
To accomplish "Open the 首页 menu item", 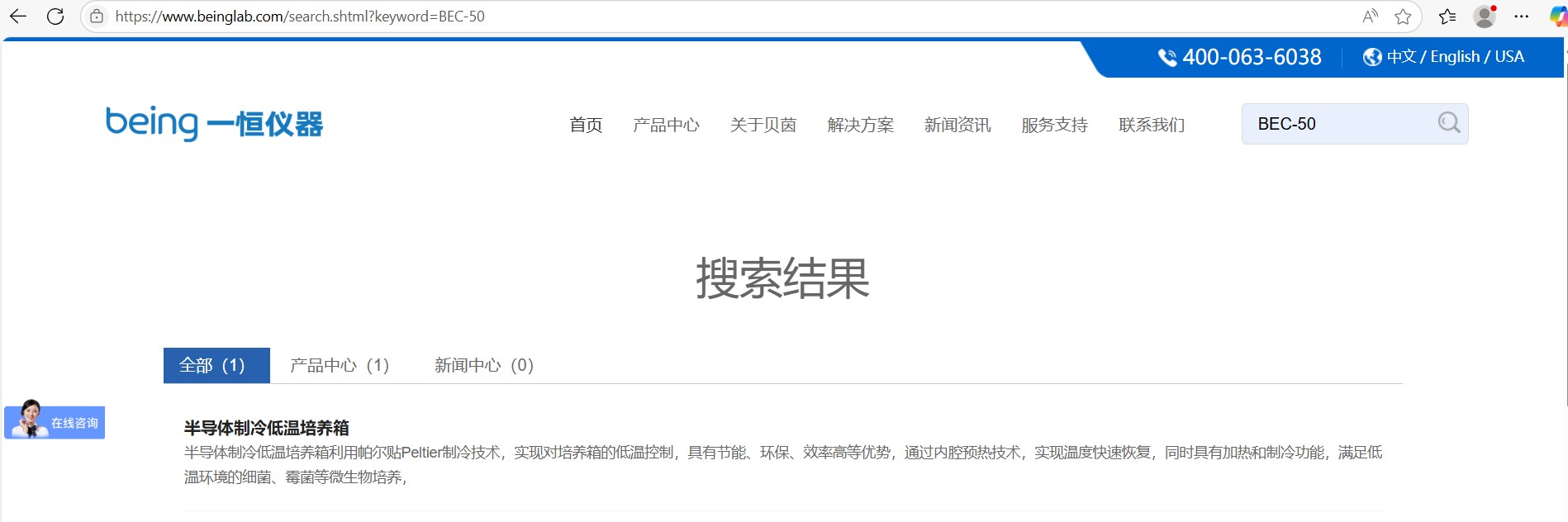I will [x=586, y=125].
